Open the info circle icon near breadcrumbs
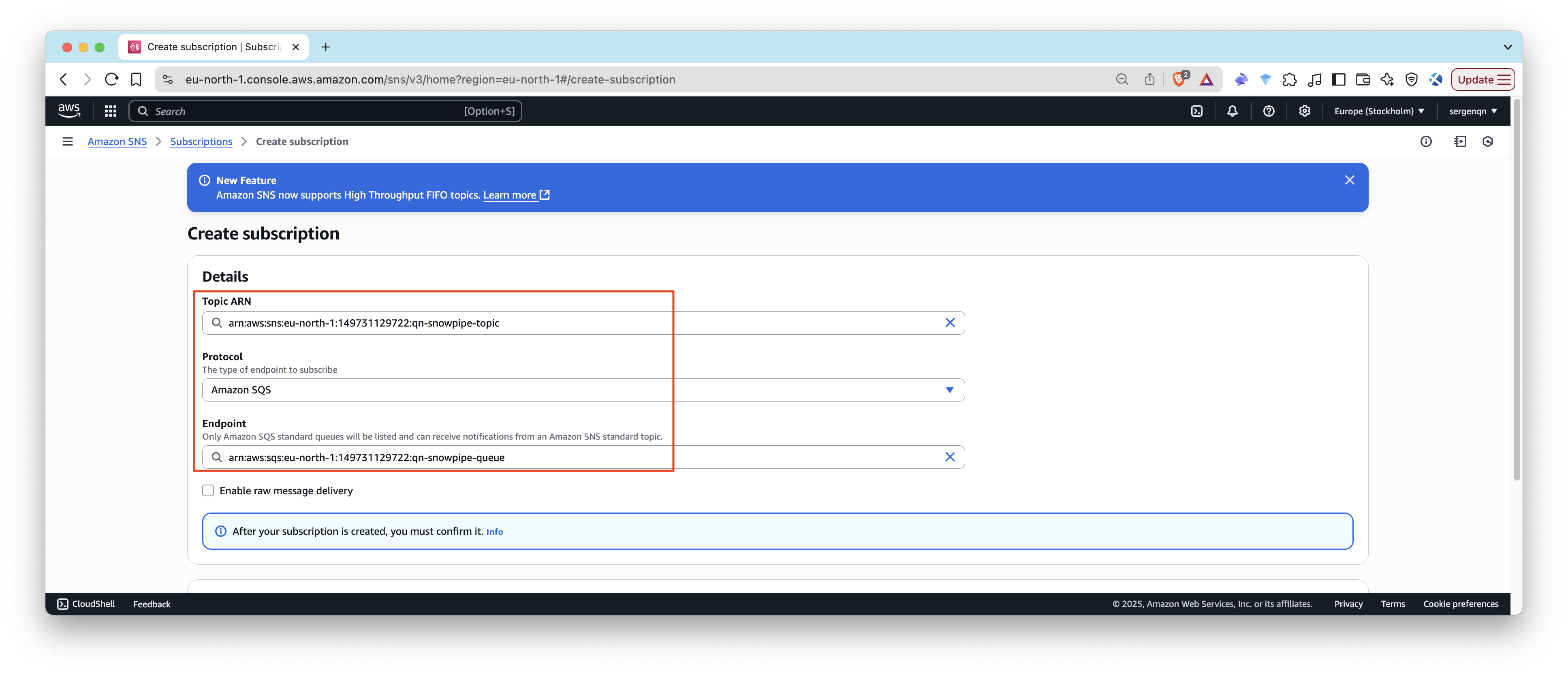 1426,141
